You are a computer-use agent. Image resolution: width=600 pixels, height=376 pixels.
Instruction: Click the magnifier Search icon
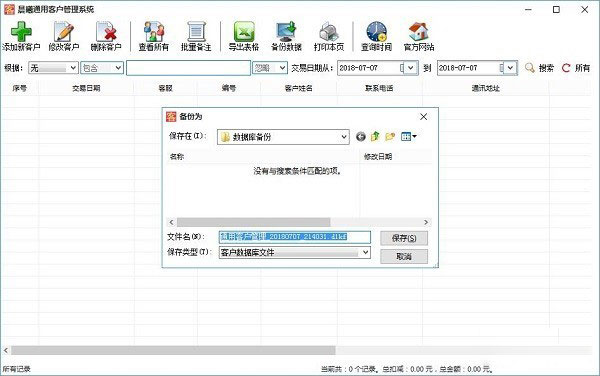pos(530,68)
